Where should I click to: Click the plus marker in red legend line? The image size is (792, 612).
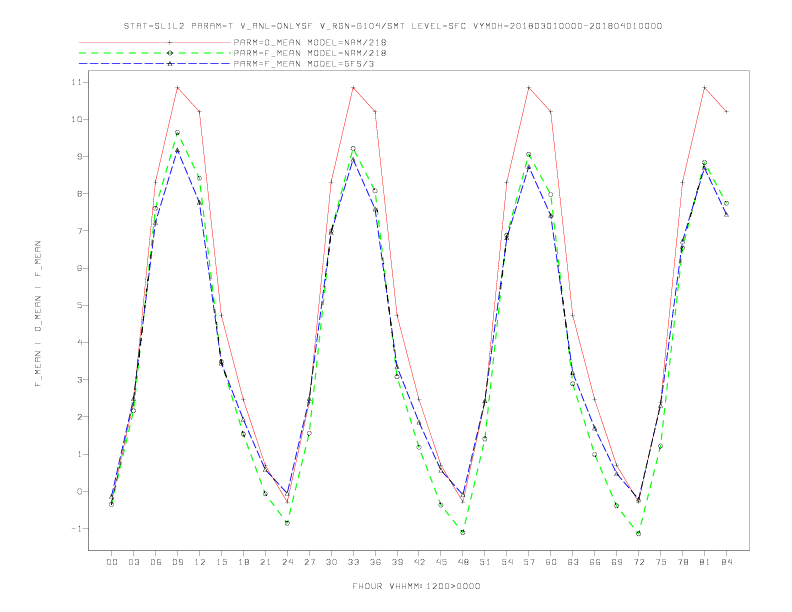pos(170,42)
